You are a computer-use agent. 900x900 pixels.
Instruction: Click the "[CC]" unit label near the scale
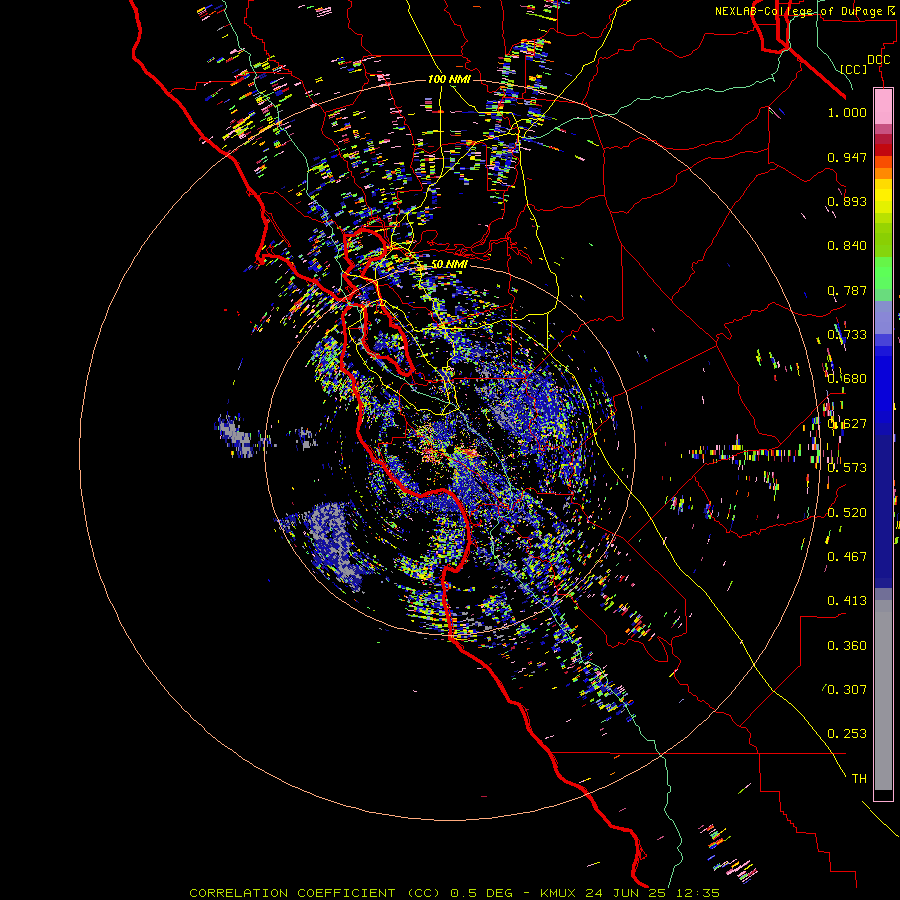(854, 69)
